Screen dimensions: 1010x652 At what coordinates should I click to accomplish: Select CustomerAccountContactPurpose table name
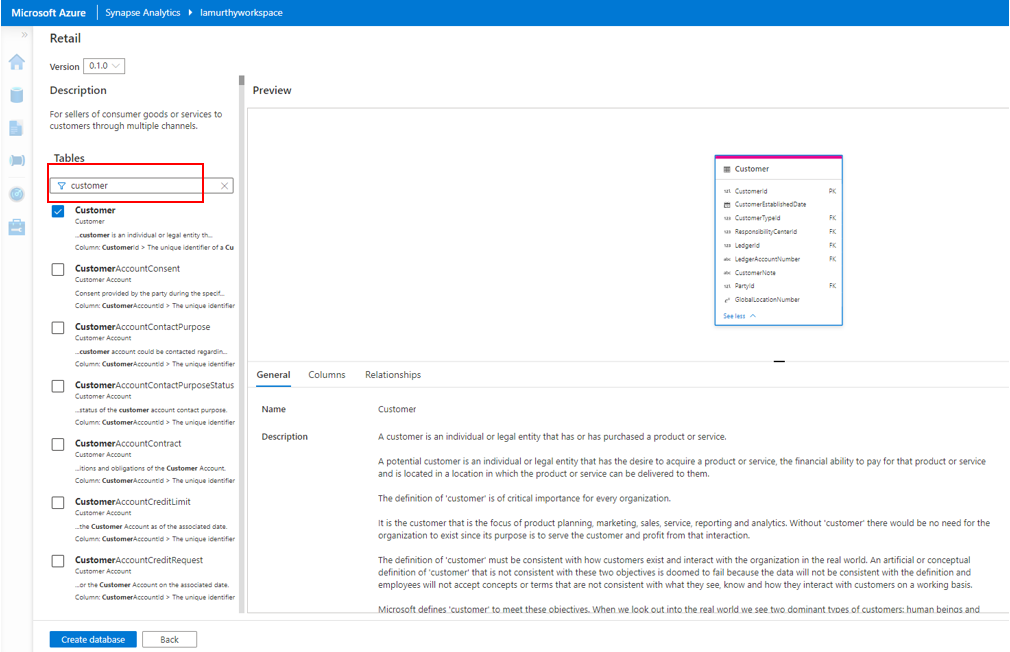tap(142, 327)
